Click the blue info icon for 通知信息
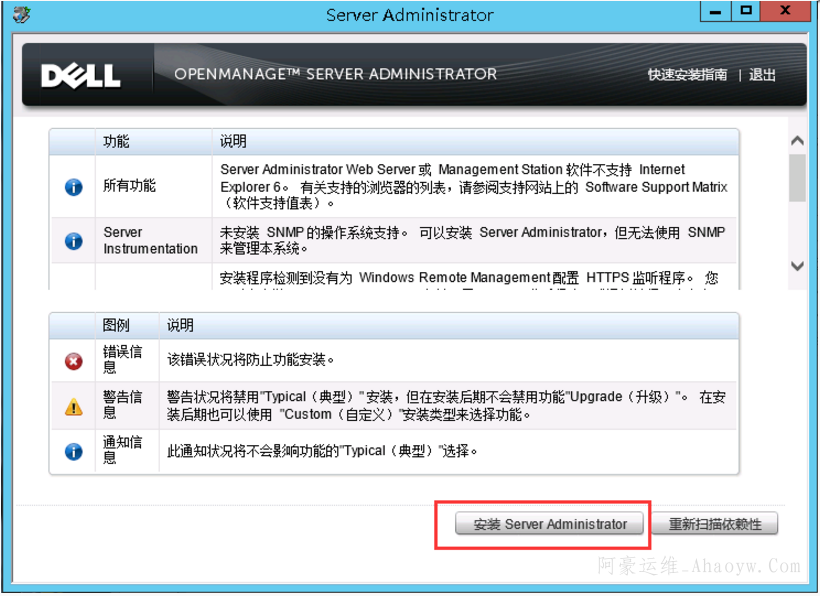This screenshot has height=596, width=820. (74, 451)
